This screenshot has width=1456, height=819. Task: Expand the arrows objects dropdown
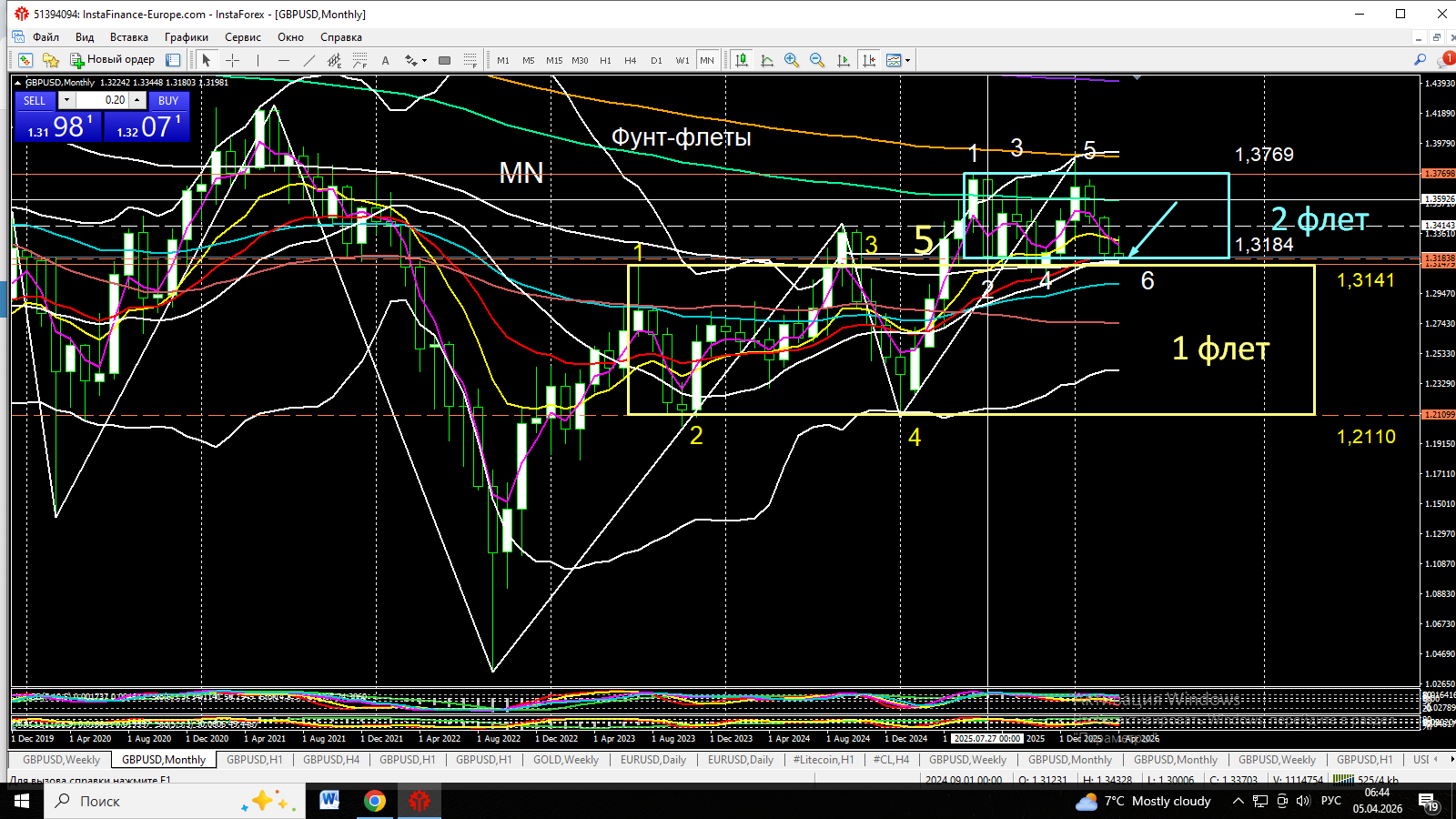click(x=424, y=61)
